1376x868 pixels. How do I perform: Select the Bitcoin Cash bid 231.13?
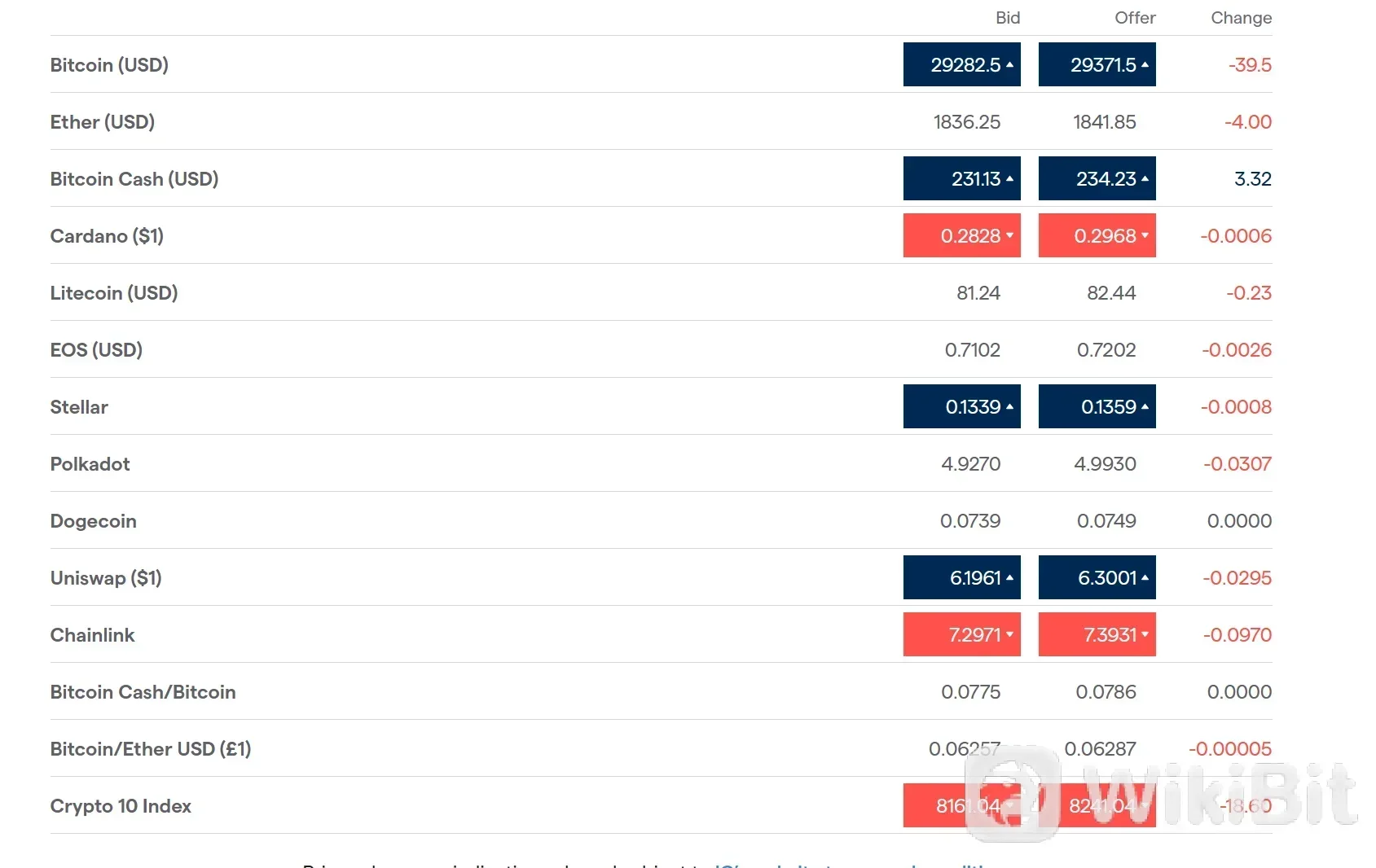961,178
